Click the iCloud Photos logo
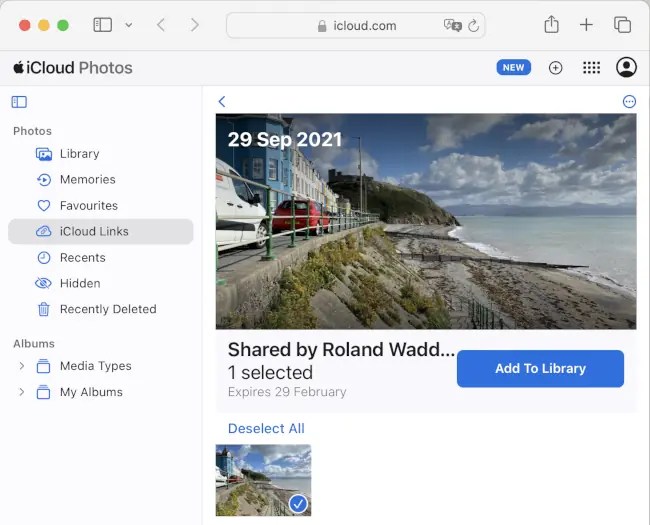 coord(73,68)
